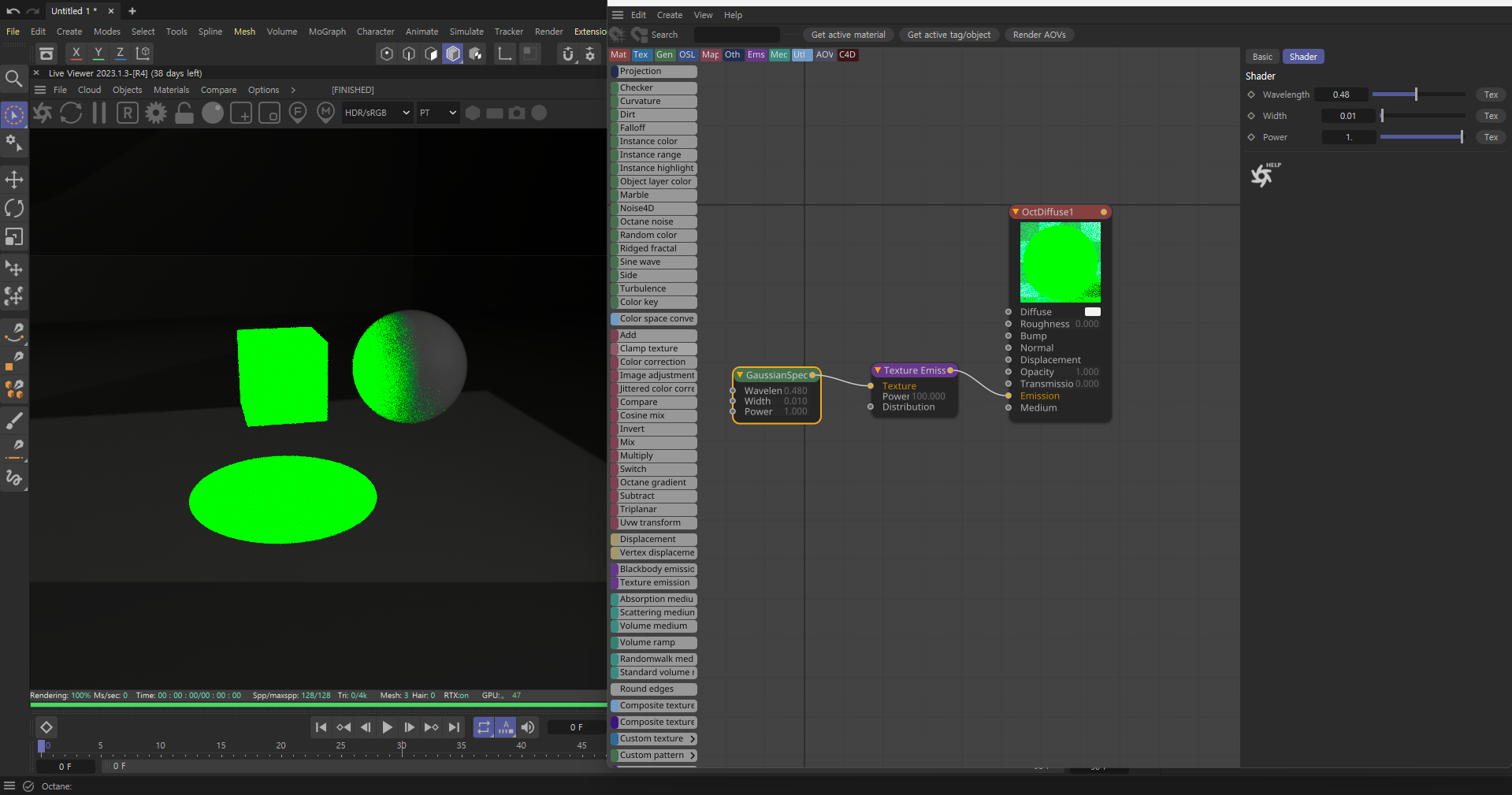Open the HDR/sRGB color space dropdown

click(x=377, y=113)
